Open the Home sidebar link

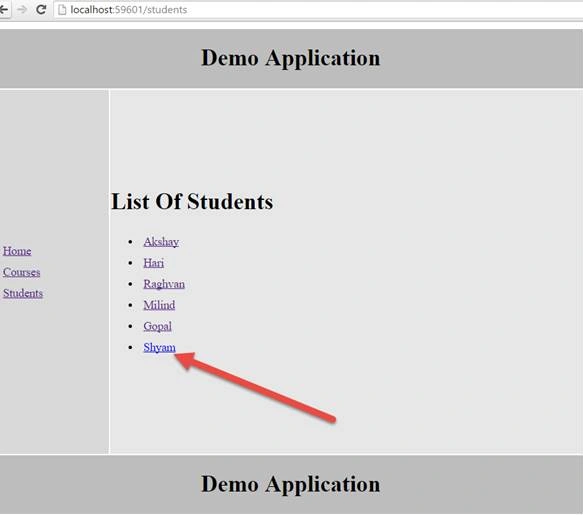point(17,251)
